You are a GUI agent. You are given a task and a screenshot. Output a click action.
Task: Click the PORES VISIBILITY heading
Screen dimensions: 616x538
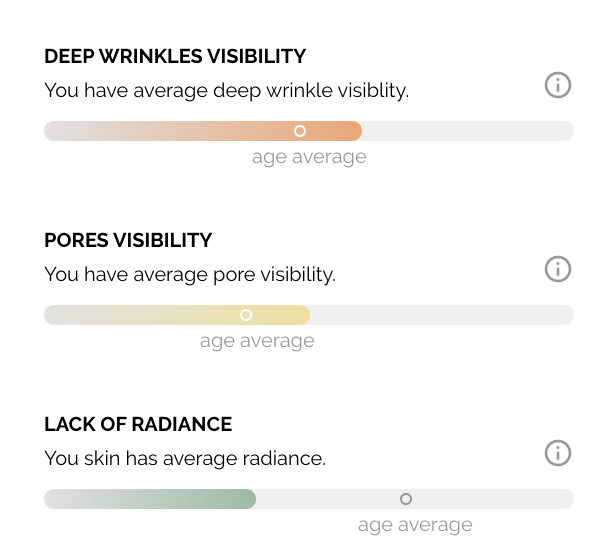[128, 240]
